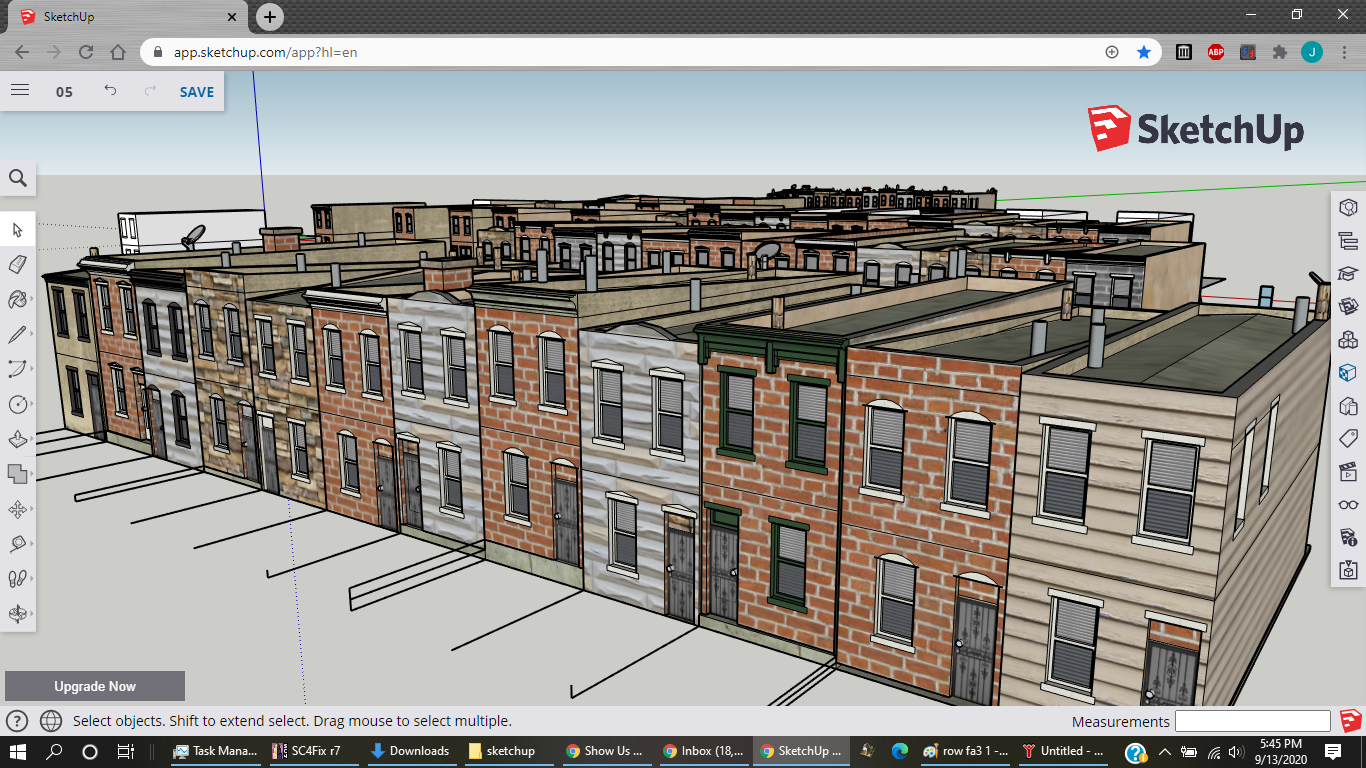Select the Eraser tool in left toolbar

click(18, 264)
